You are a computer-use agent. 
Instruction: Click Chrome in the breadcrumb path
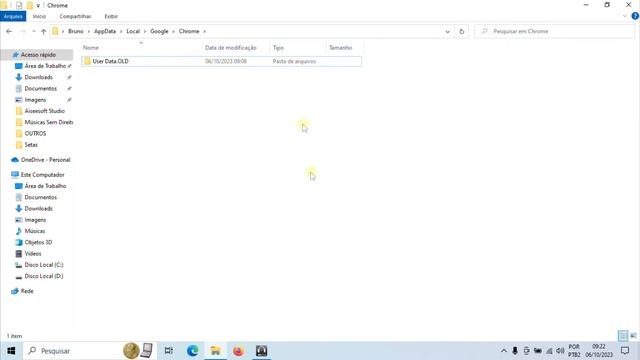tap(189, 31)
